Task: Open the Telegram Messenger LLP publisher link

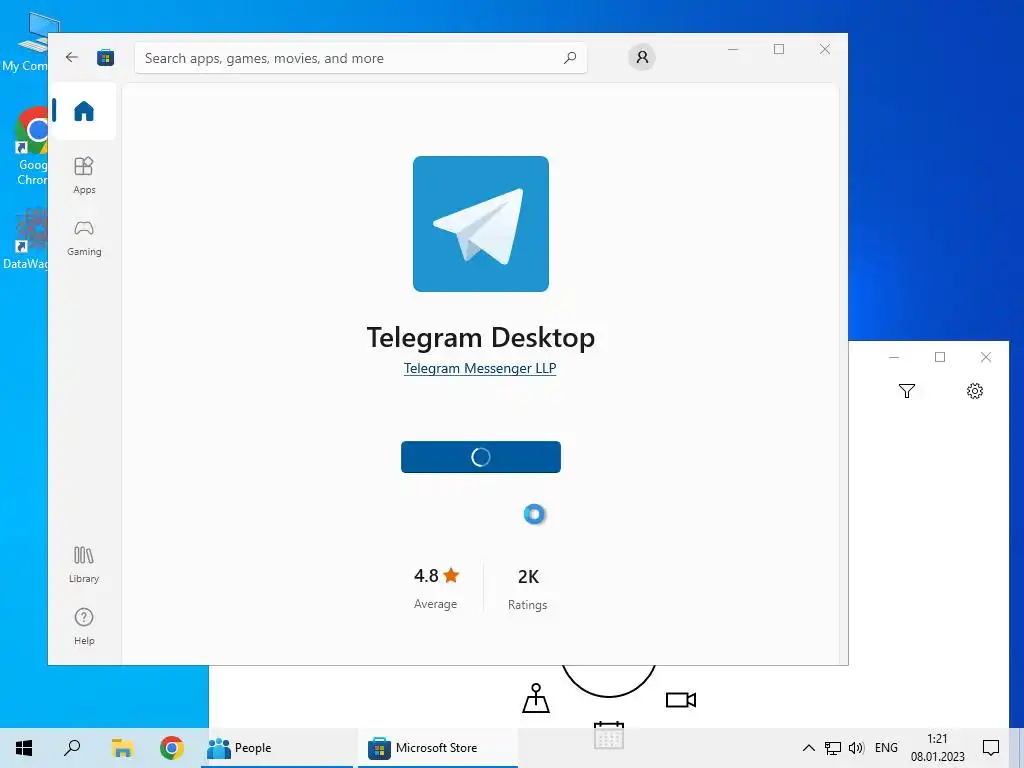Action: tap(480, 368)
